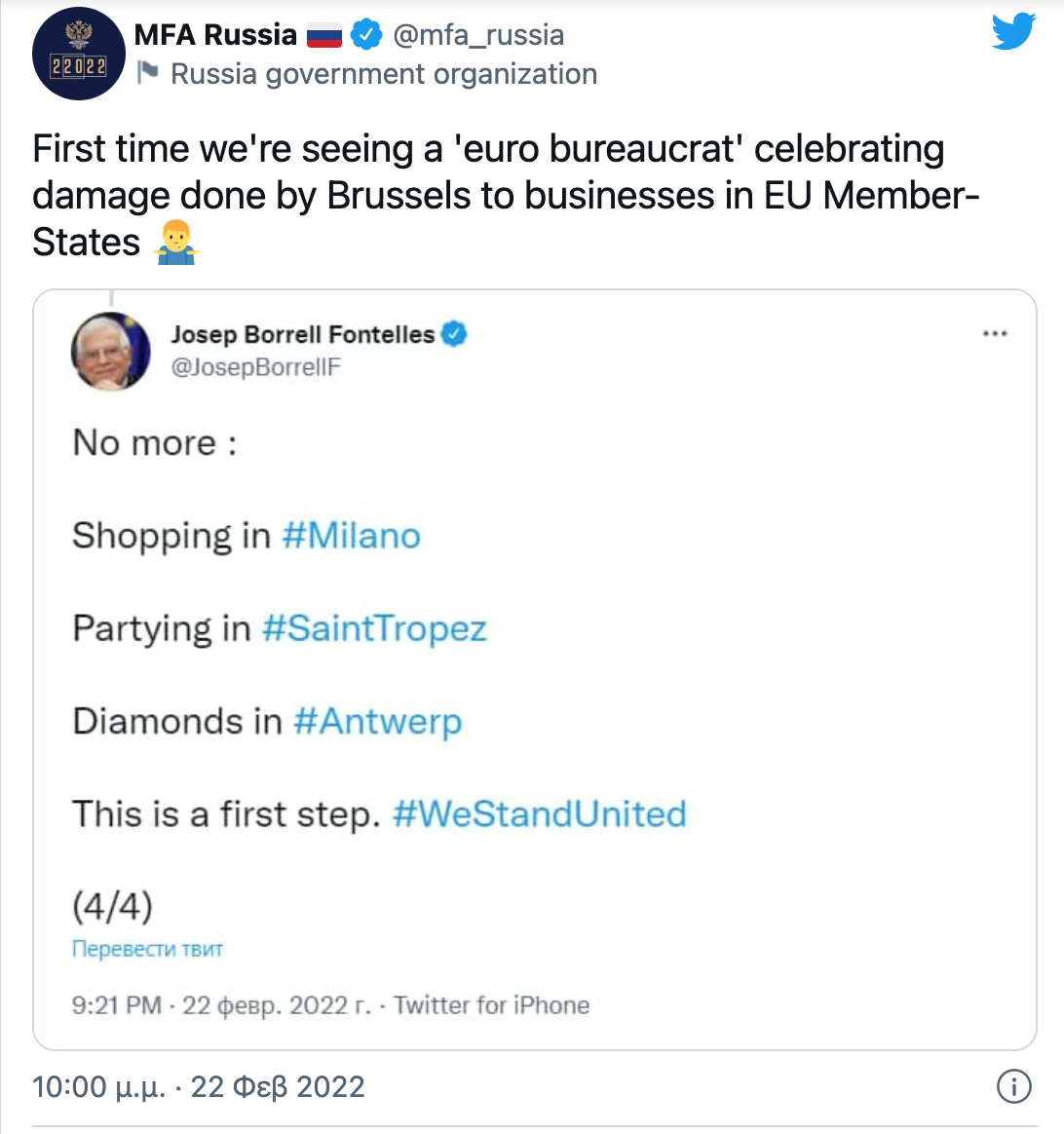Click Перевести твит translate link
Viewport: 1064px width, 1134px height.
pyautogui.click(x=147, y=949)
